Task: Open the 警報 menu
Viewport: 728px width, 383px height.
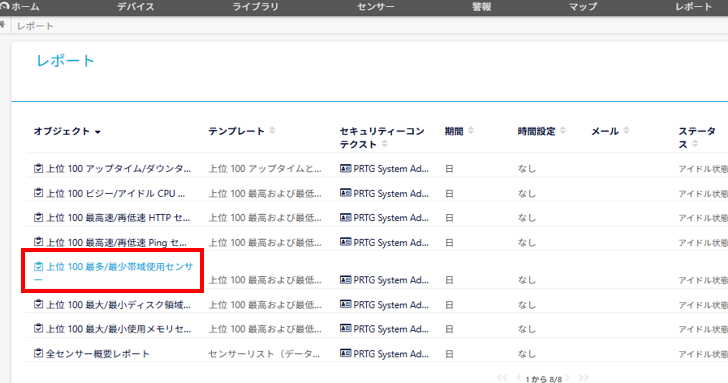Action: click(481, 7)
